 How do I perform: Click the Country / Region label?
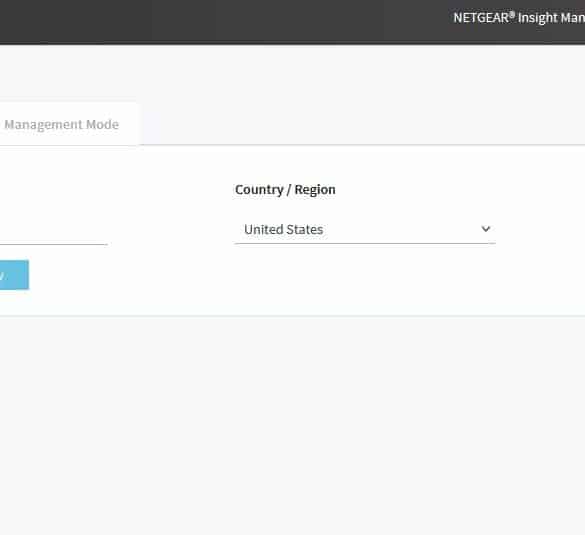(x=285, y=190)
